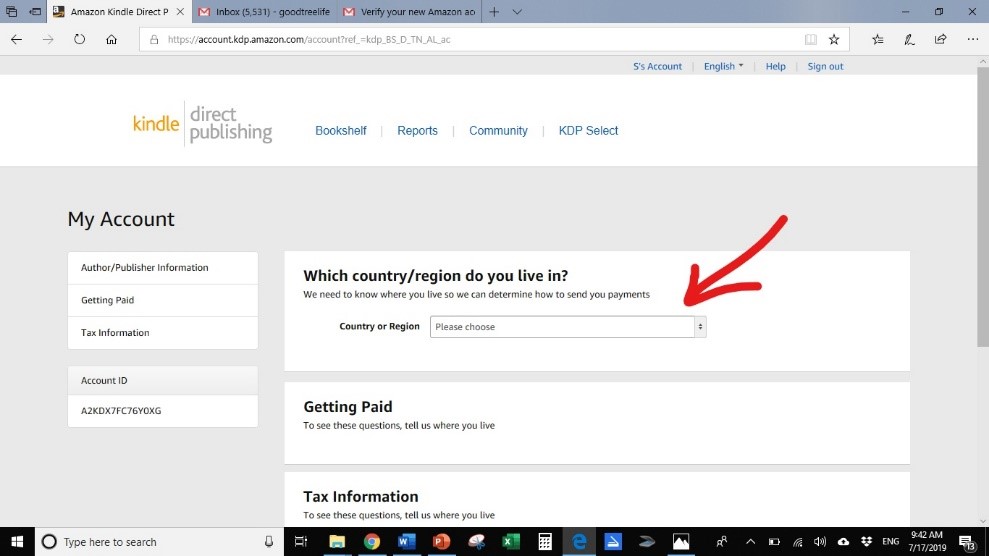Open the taskbar clock and date

[927, 542]
